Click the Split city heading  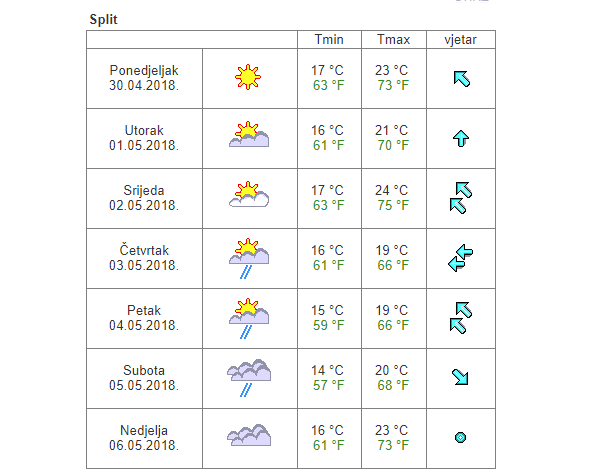click(103, 19)
